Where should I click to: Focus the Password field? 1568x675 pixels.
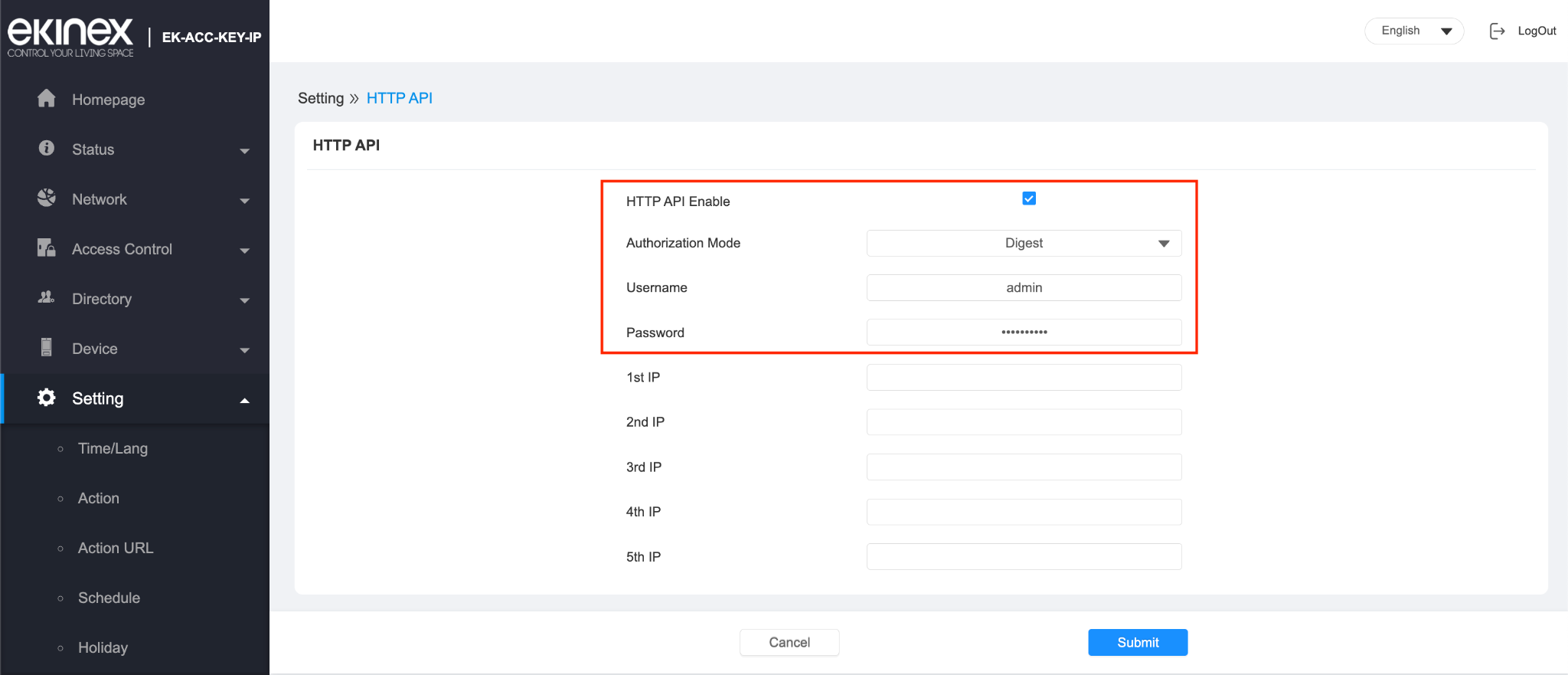pyautogui.click(x=1024, y=332)
